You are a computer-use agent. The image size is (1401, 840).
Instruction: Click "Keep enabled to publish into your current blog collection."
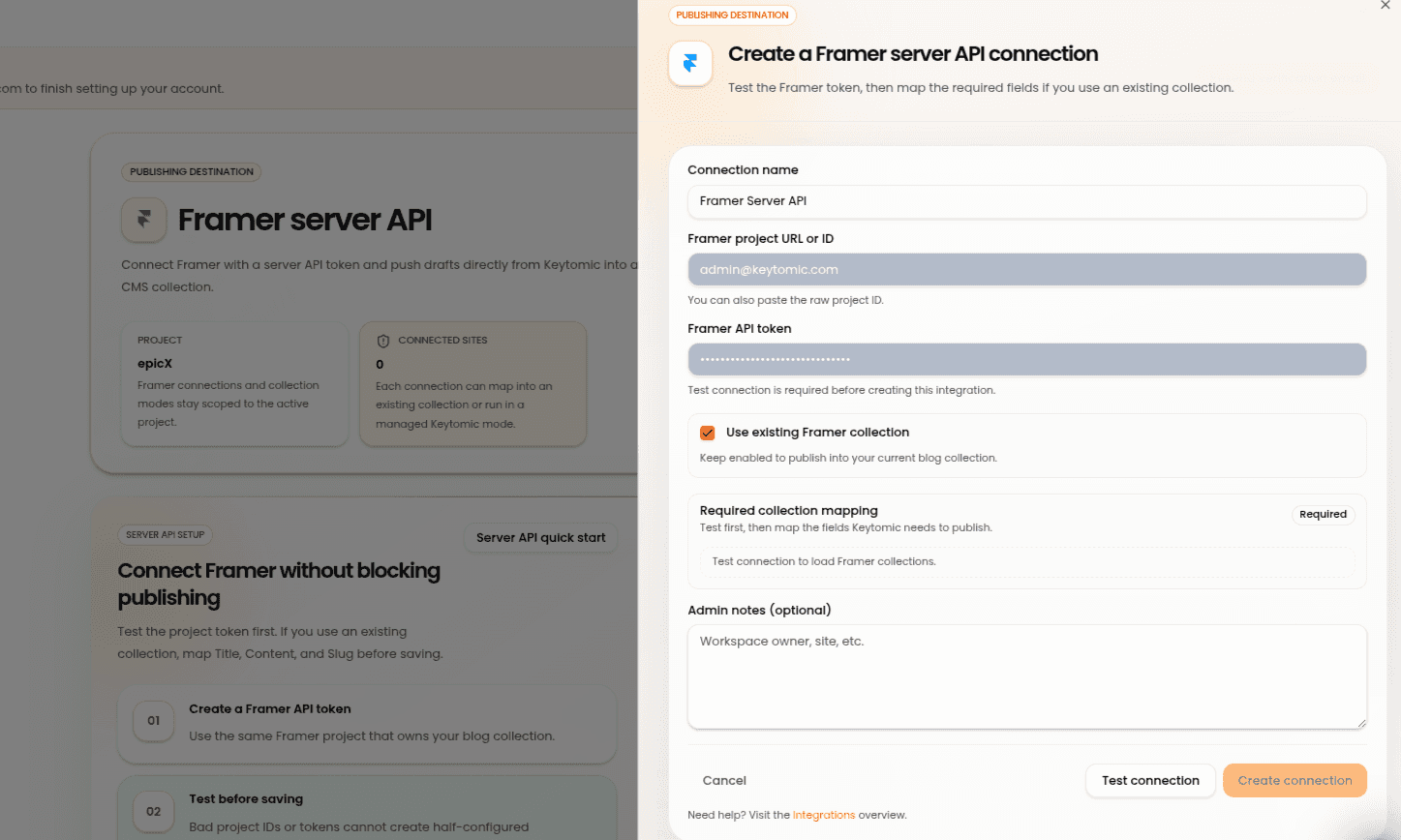pos(848,458)
